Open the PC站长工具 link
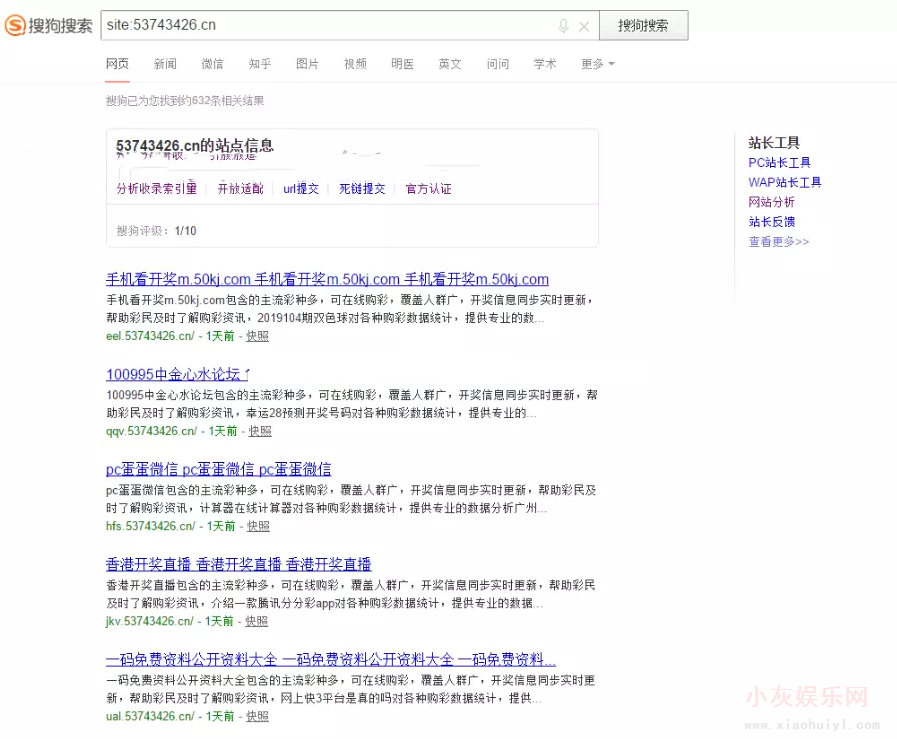 click(779, 161)
